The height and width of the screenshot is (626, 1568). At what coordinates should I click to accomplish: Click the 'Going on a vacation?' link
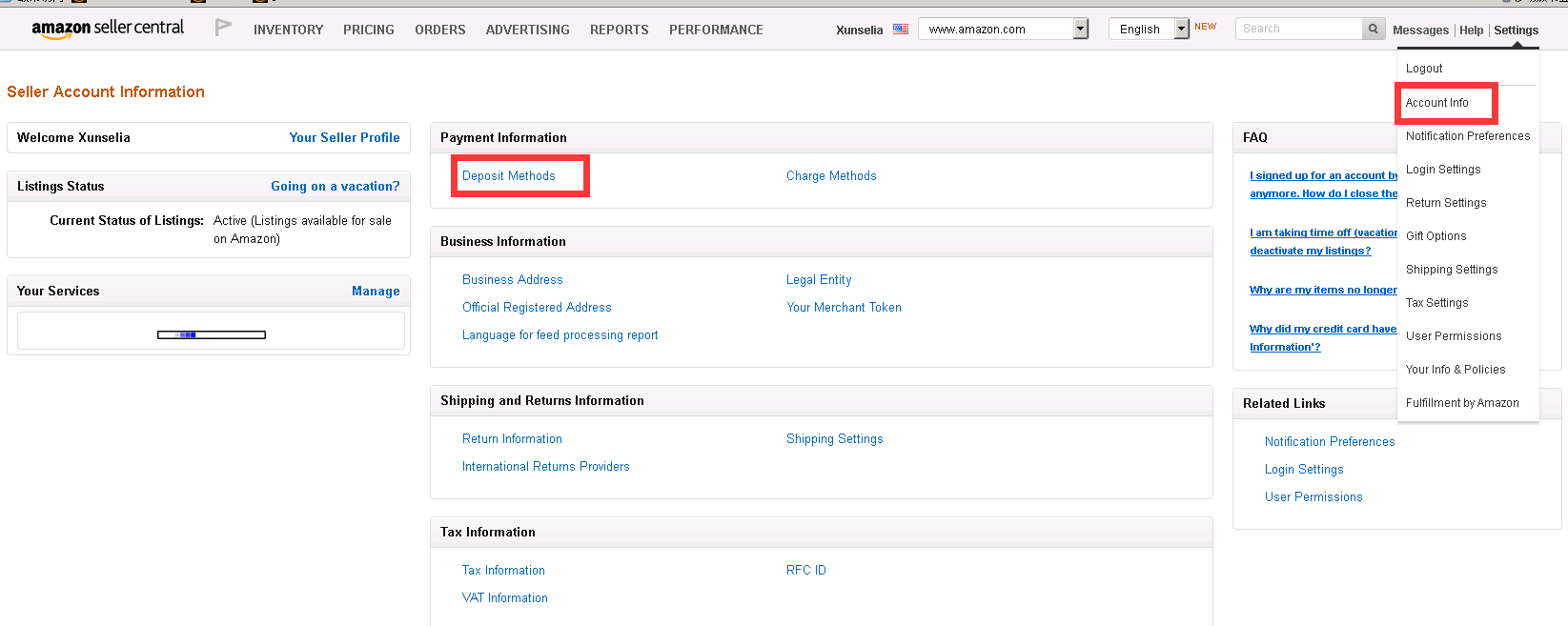[335, 187]
